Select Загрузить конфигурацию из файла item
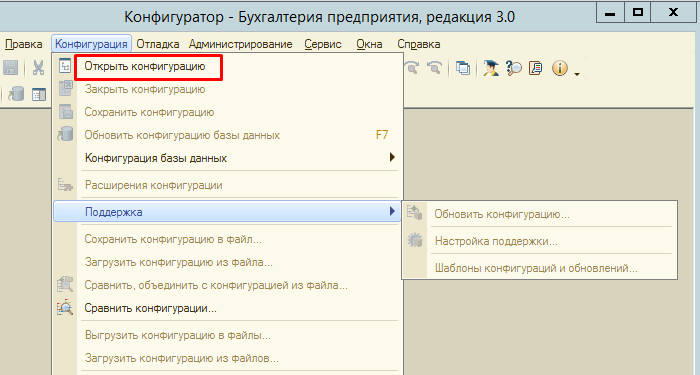 pyautogui.click(x=228, y=262)
